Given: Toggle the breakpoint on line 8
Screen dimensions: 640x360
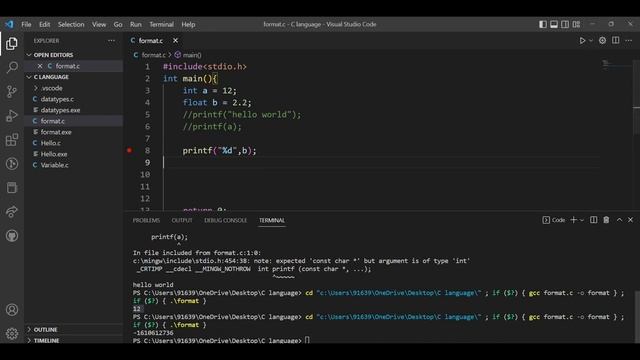Looking at the screenshot, I should pyautogui.click(x=129, y=151).
